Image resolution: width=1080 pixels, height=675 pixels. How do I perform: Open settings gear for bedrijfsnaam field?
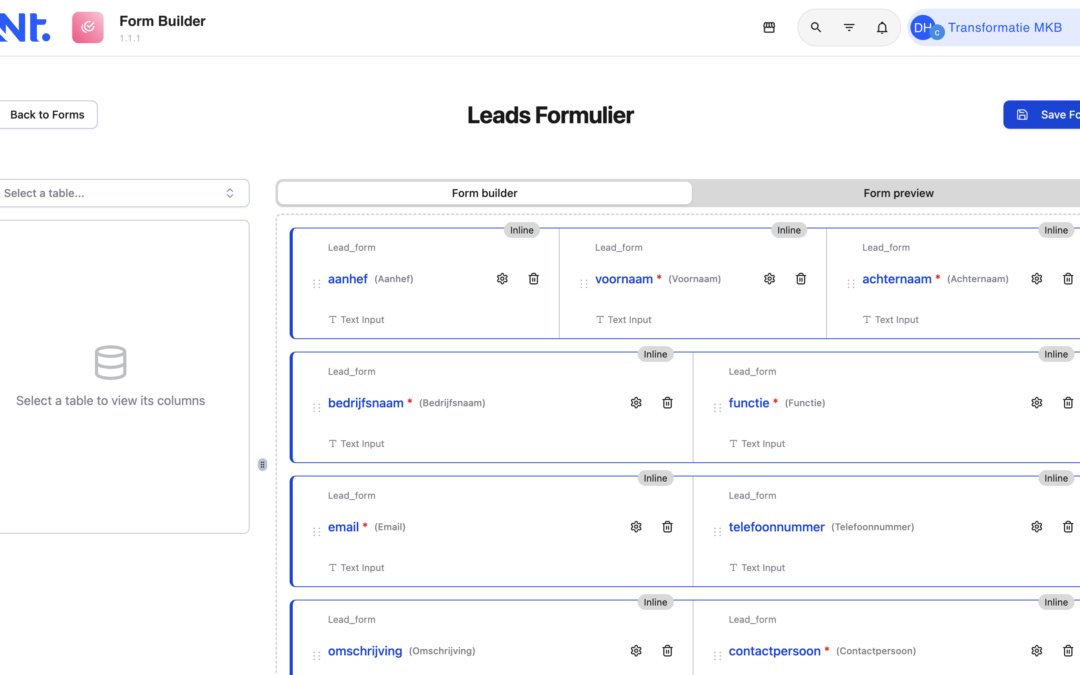[x=636, y=403]
